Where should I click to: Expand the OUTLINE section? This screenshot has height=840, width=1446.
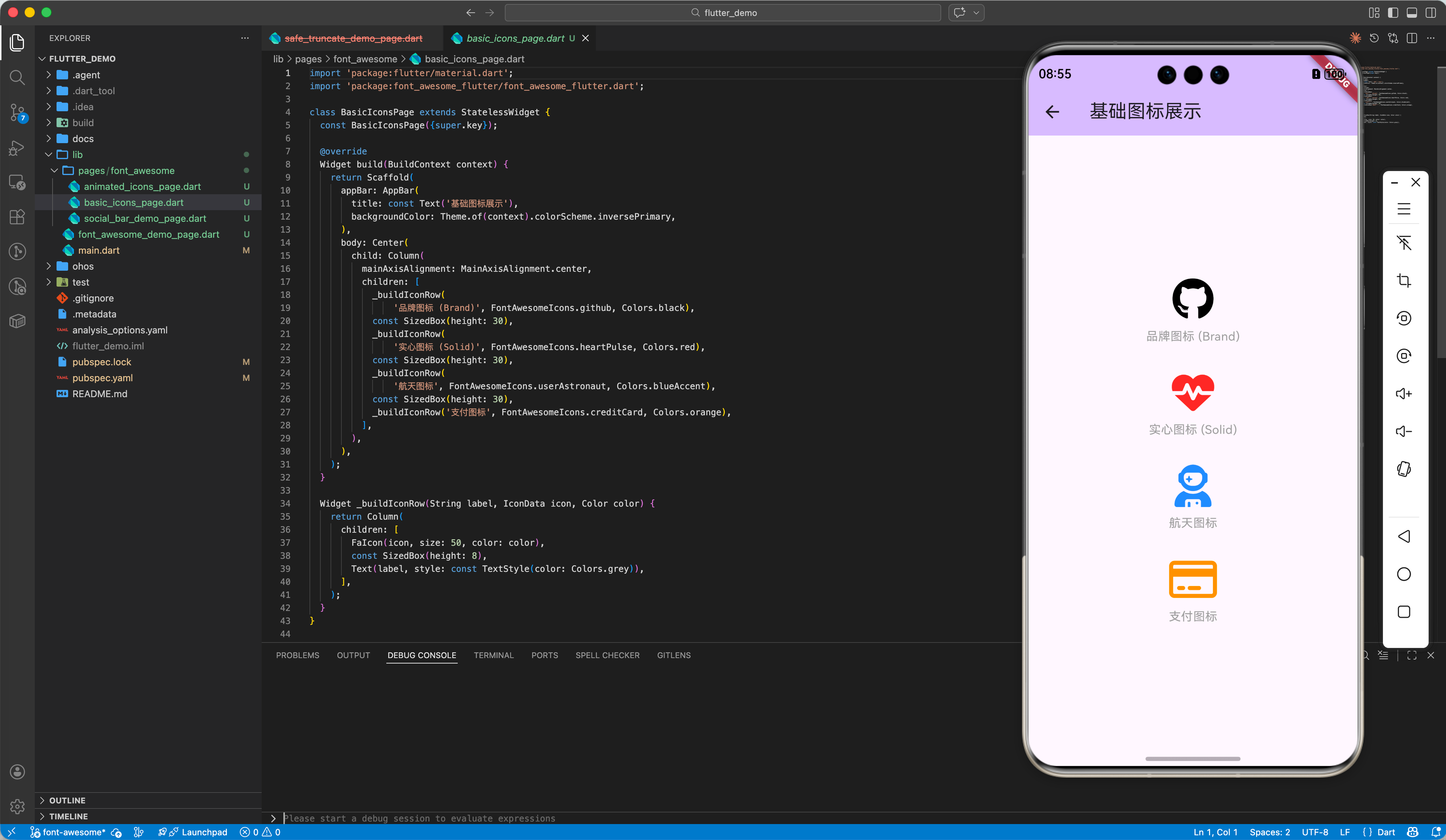click(67, 801)
